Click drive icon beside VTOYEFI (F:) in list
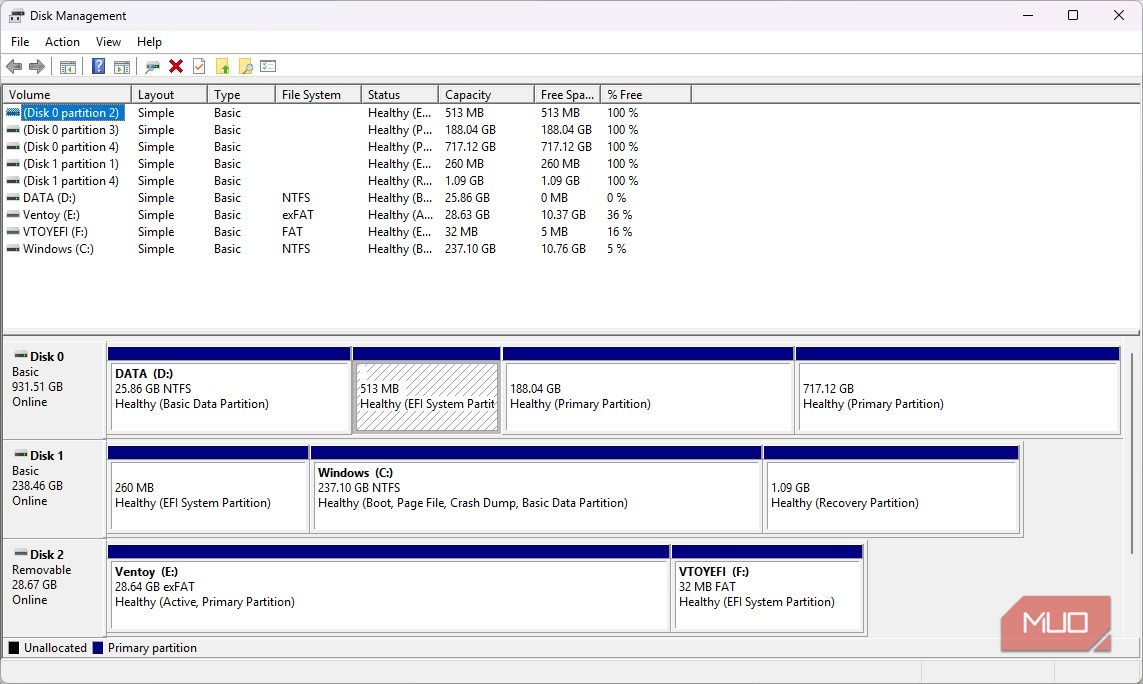Image resolution: width=1143 pixels, height=684 pixels. pyautogui.click(x=13, y=232)
